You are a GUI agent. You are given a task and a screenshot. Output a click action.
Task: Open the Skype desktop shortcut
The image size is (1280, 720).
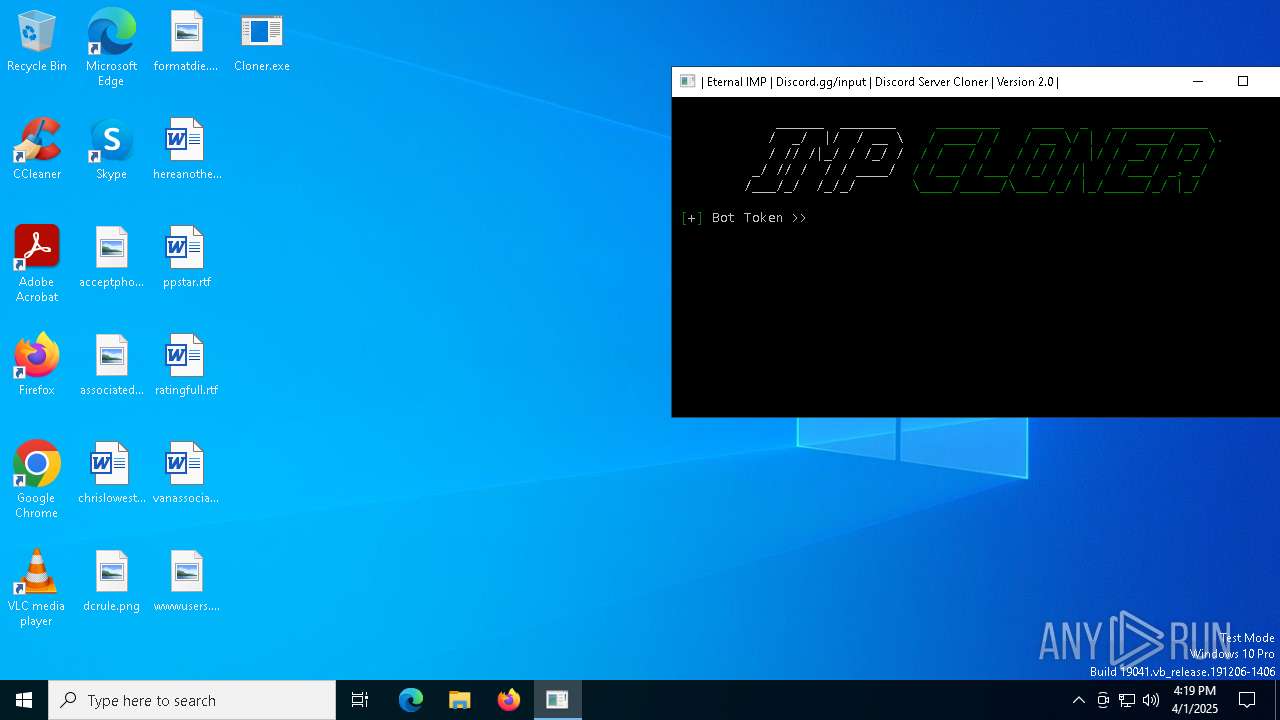click(x=111, y=150)
